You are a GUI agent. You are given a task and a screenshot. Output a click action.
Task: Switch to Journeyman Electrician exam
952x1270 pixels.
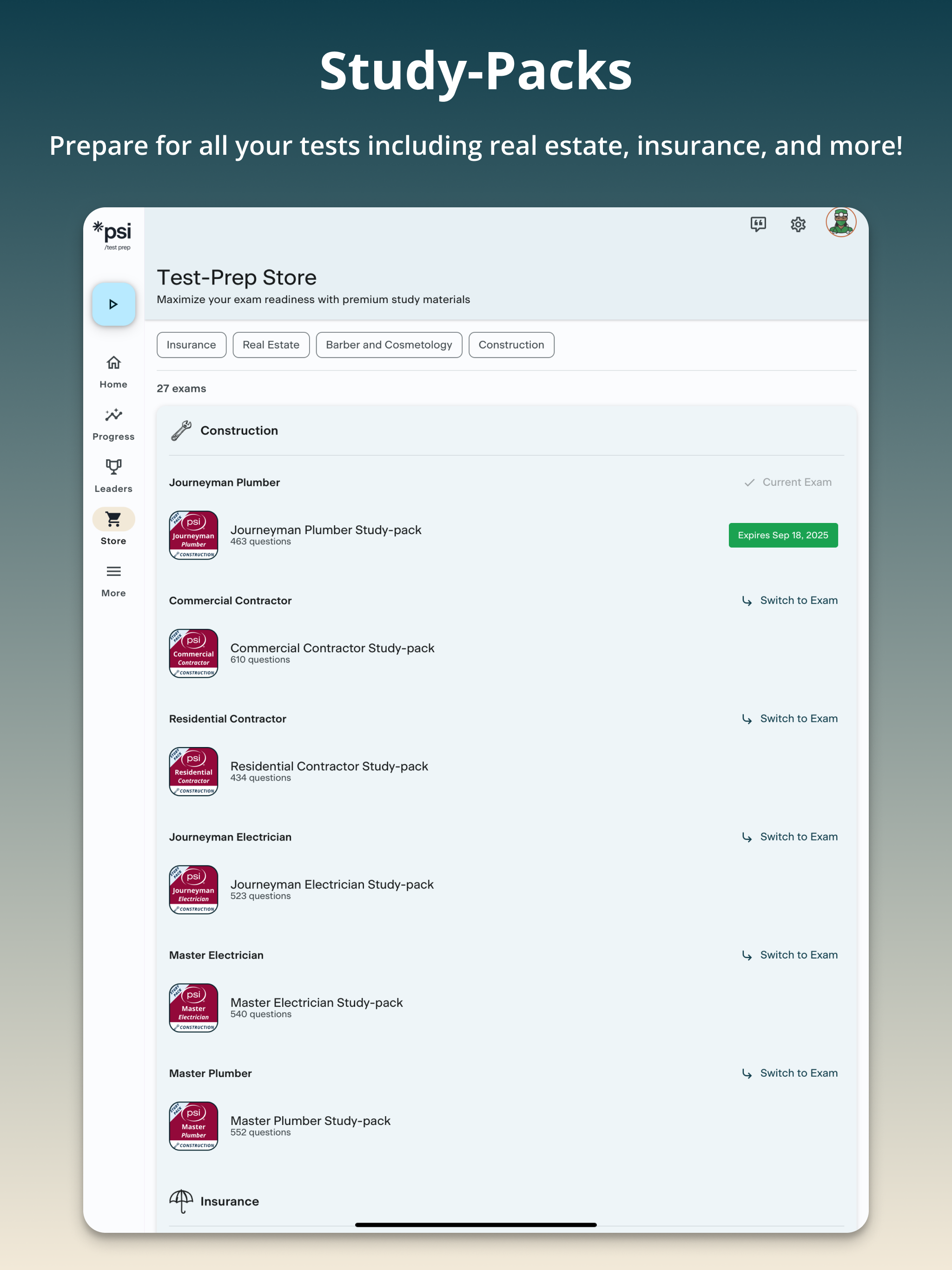789,837
